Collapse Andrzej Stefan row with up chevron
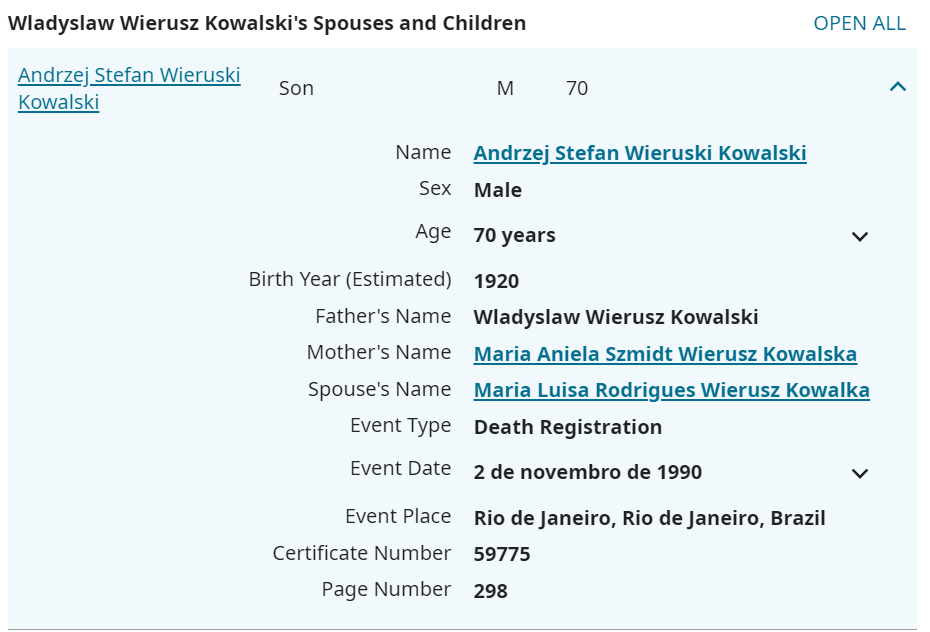Viewport: 930px width, 632px height. pos(898,88)
